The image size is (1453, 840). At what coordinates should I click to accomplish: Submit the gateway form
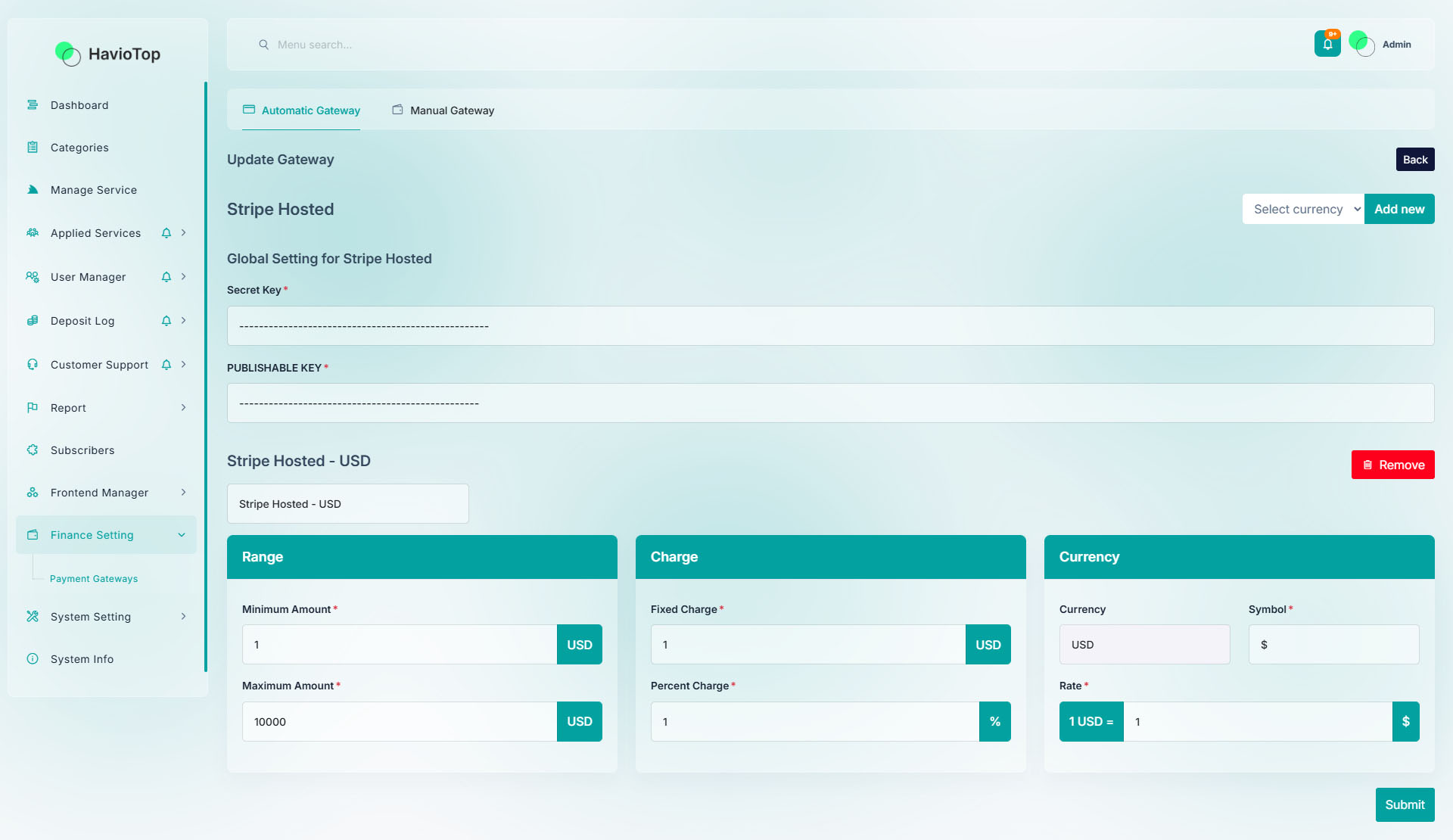(x=1405, y=804)
